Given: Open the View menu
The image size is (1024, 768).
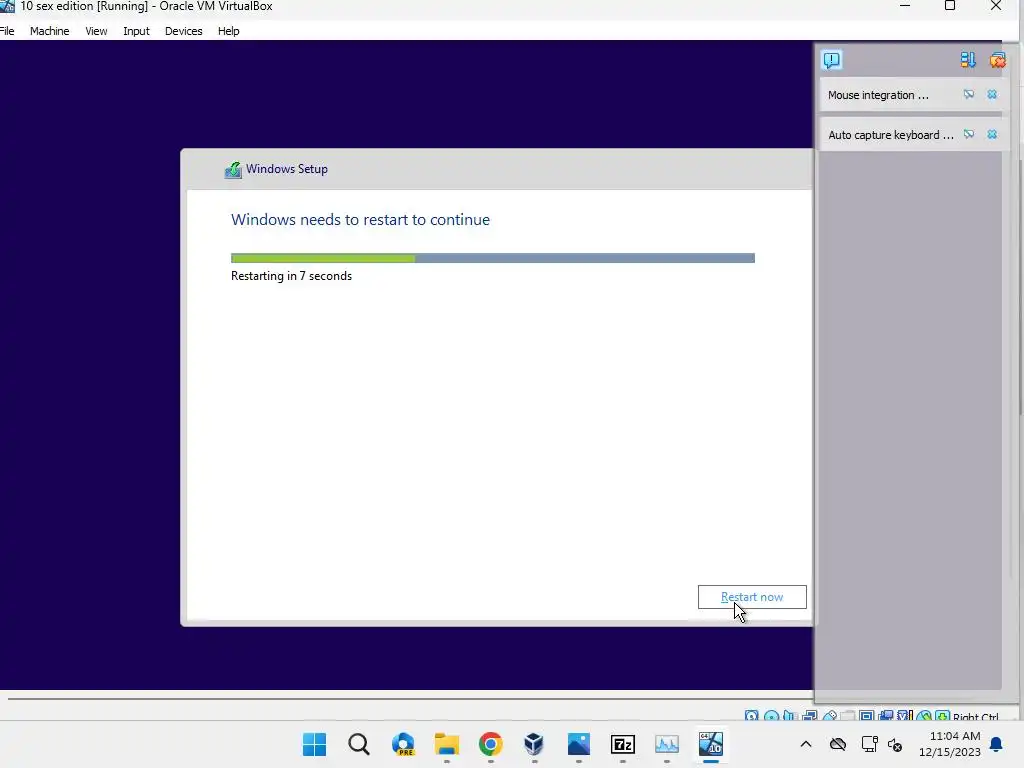Looking at the screenshot, I should (x=96, y=31).
